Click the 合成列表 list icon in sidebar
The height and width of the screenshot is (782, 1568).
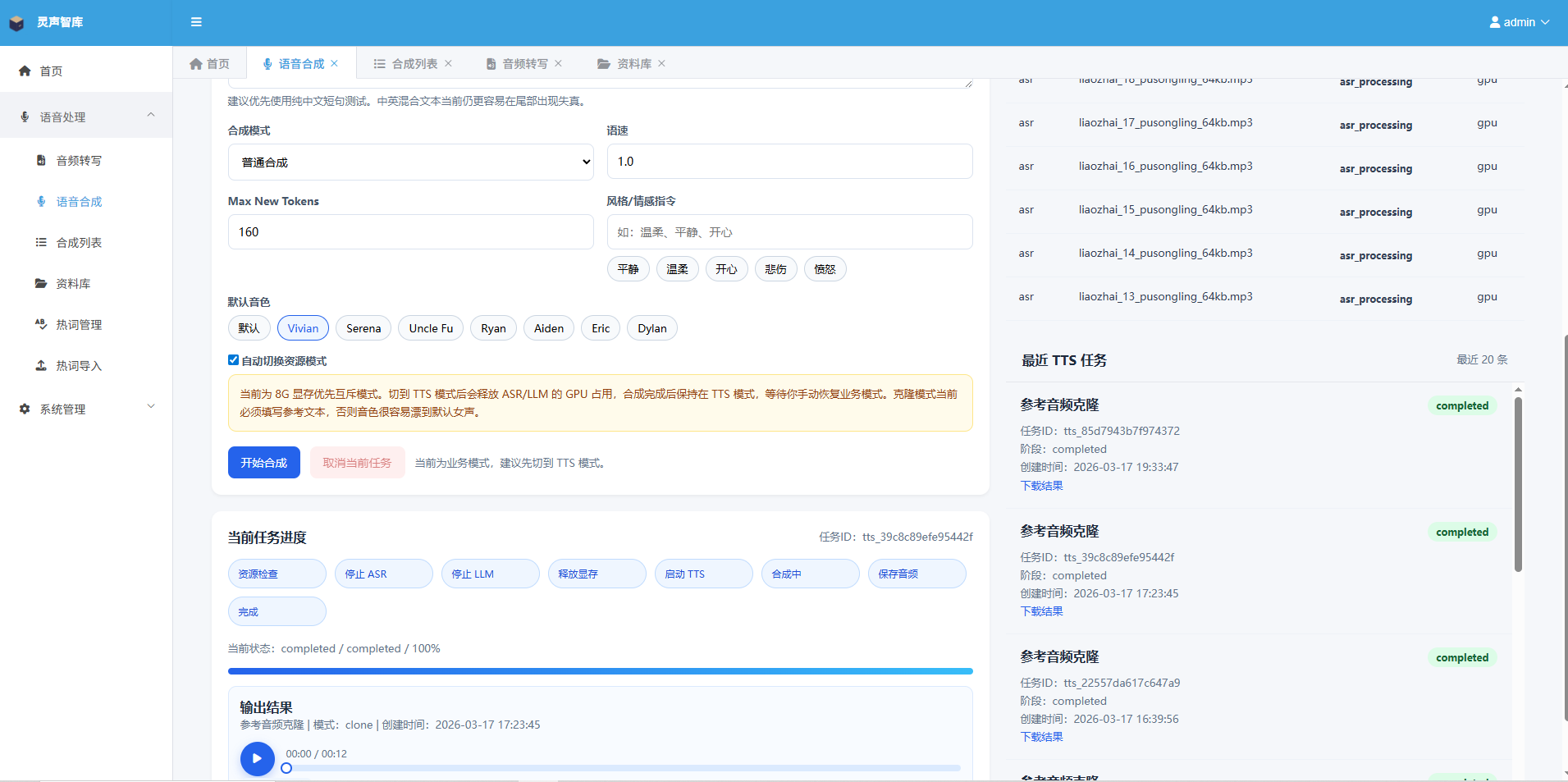coord(39,242)
